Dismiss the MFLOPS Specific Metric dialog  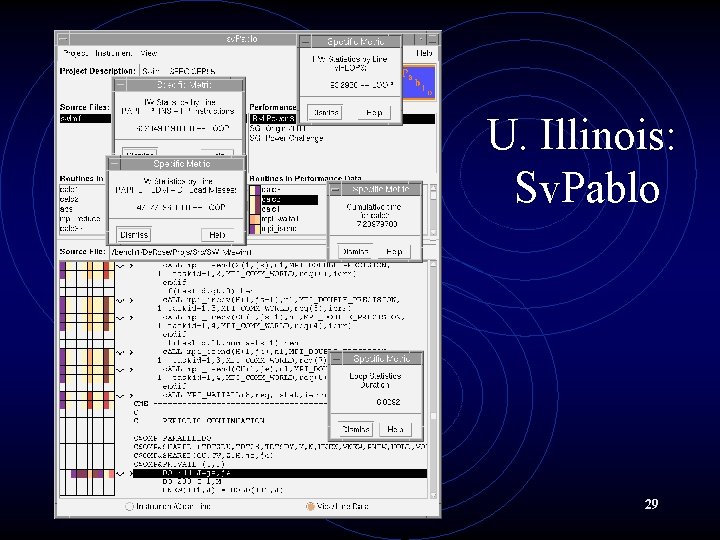point(325,112)
